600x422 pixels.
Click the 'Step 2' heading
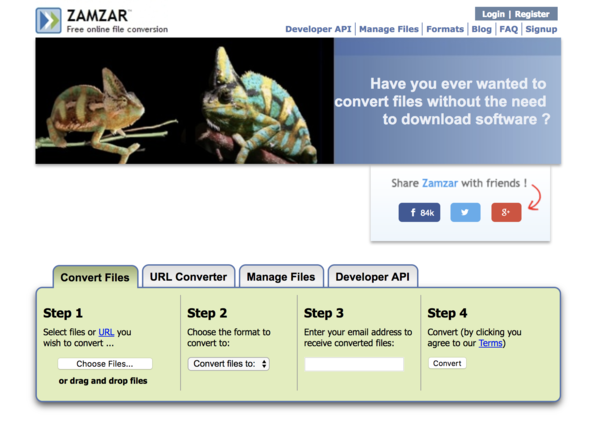207,313
